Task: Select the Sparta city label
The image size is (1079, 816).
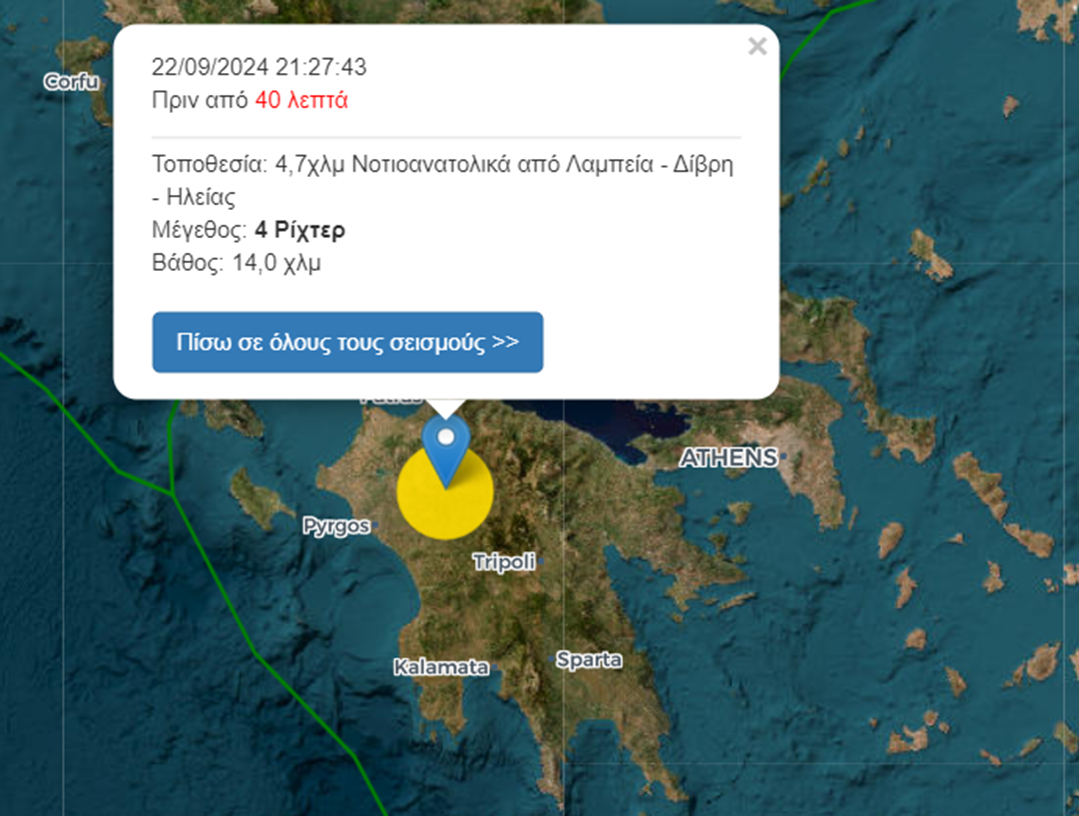Action: (589, 660)
